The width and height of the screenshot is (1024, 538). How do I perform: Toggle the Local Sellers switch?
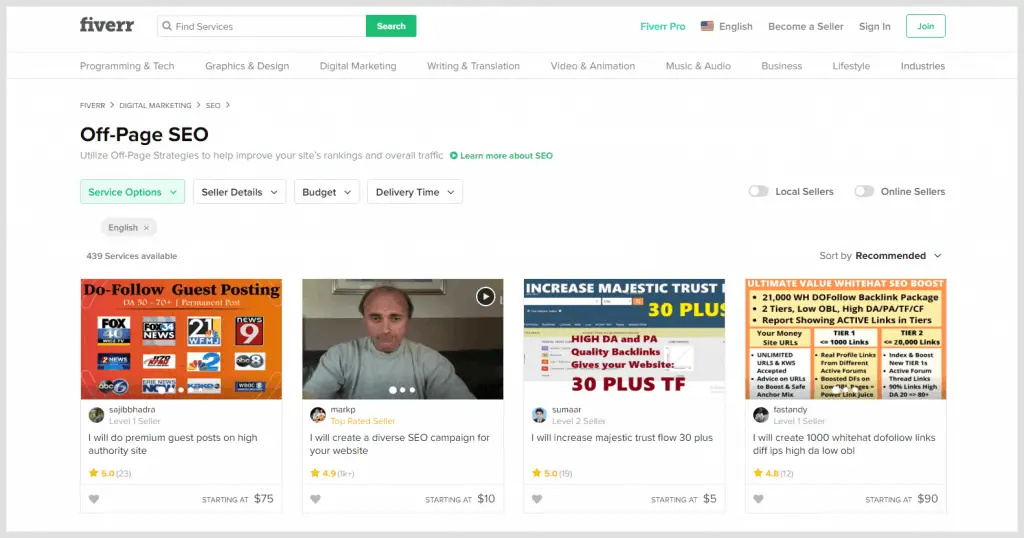pyautogui.click(x=758, y=191)
